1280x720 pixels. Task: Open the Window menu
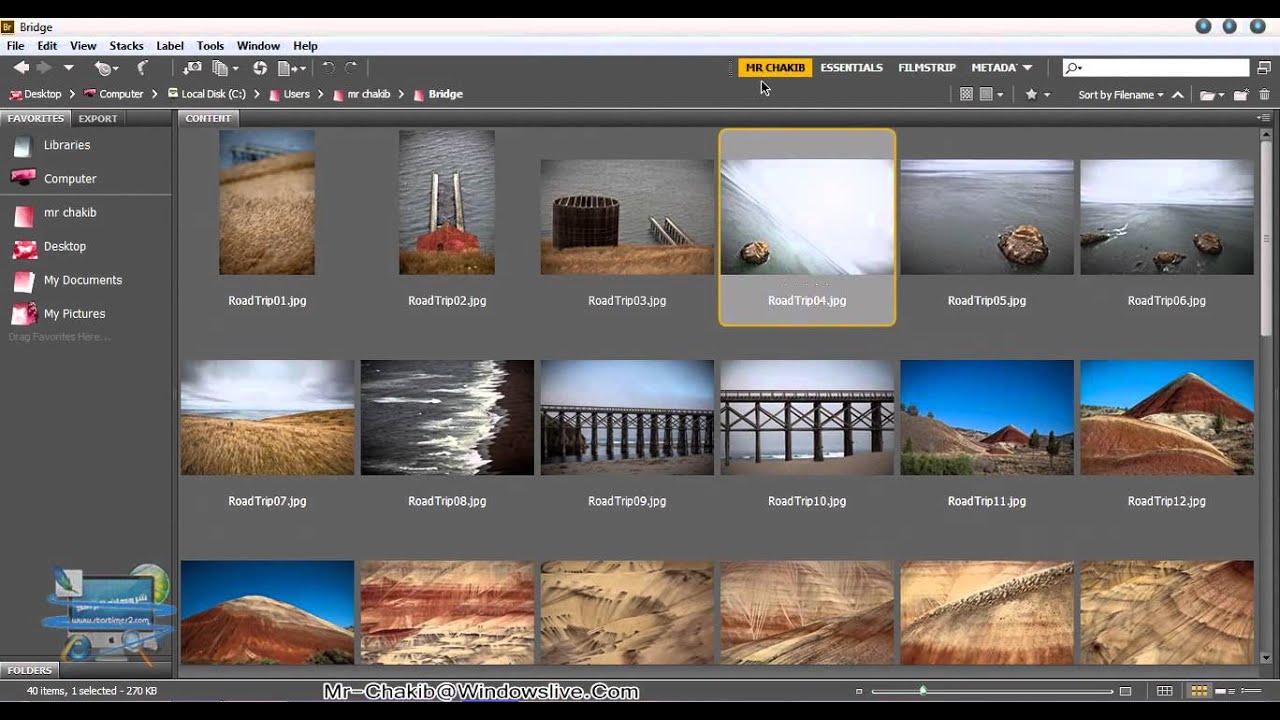point(258,46)
